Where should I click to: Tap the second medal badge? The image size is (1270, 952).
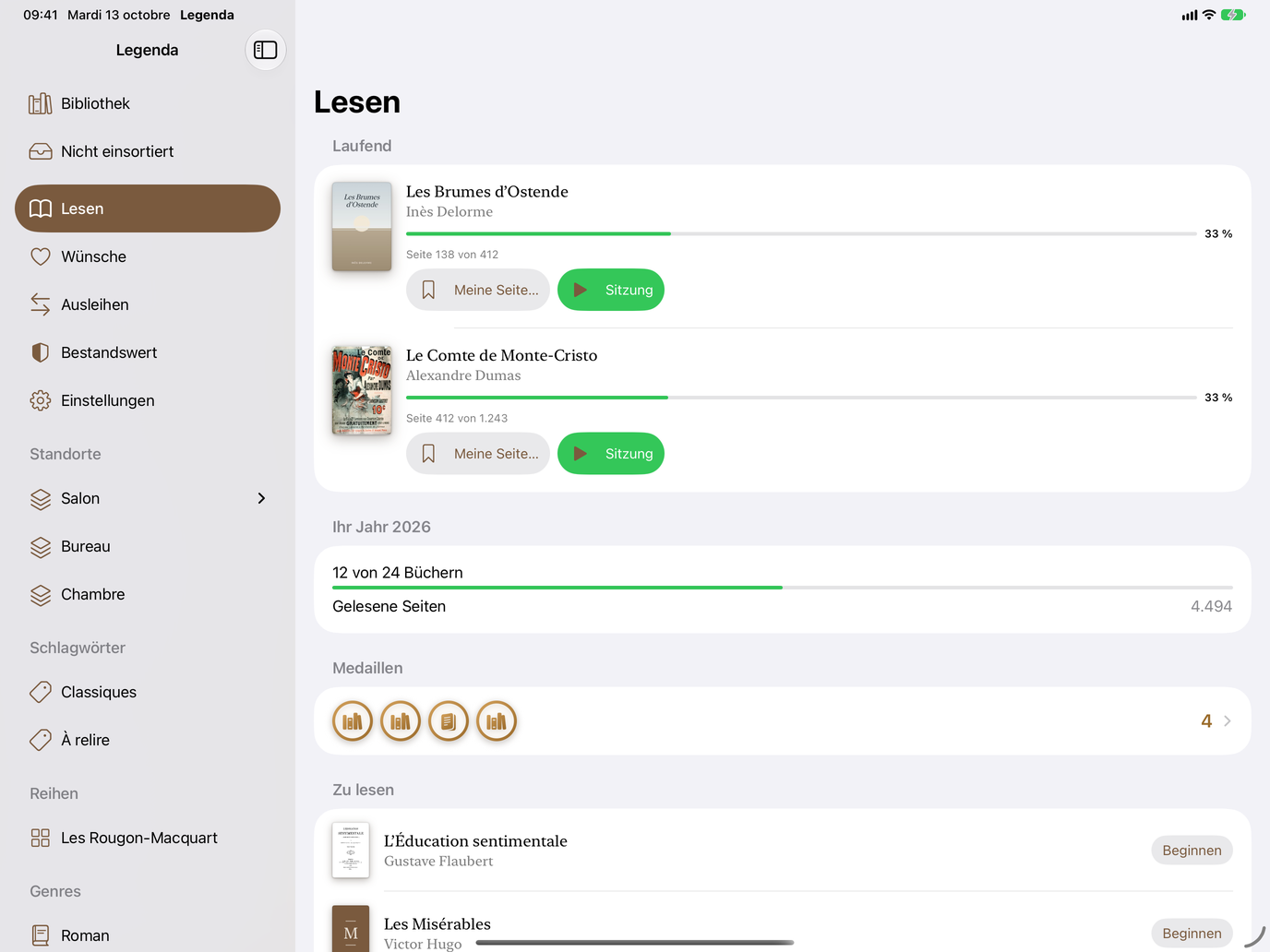coord(401,721)
